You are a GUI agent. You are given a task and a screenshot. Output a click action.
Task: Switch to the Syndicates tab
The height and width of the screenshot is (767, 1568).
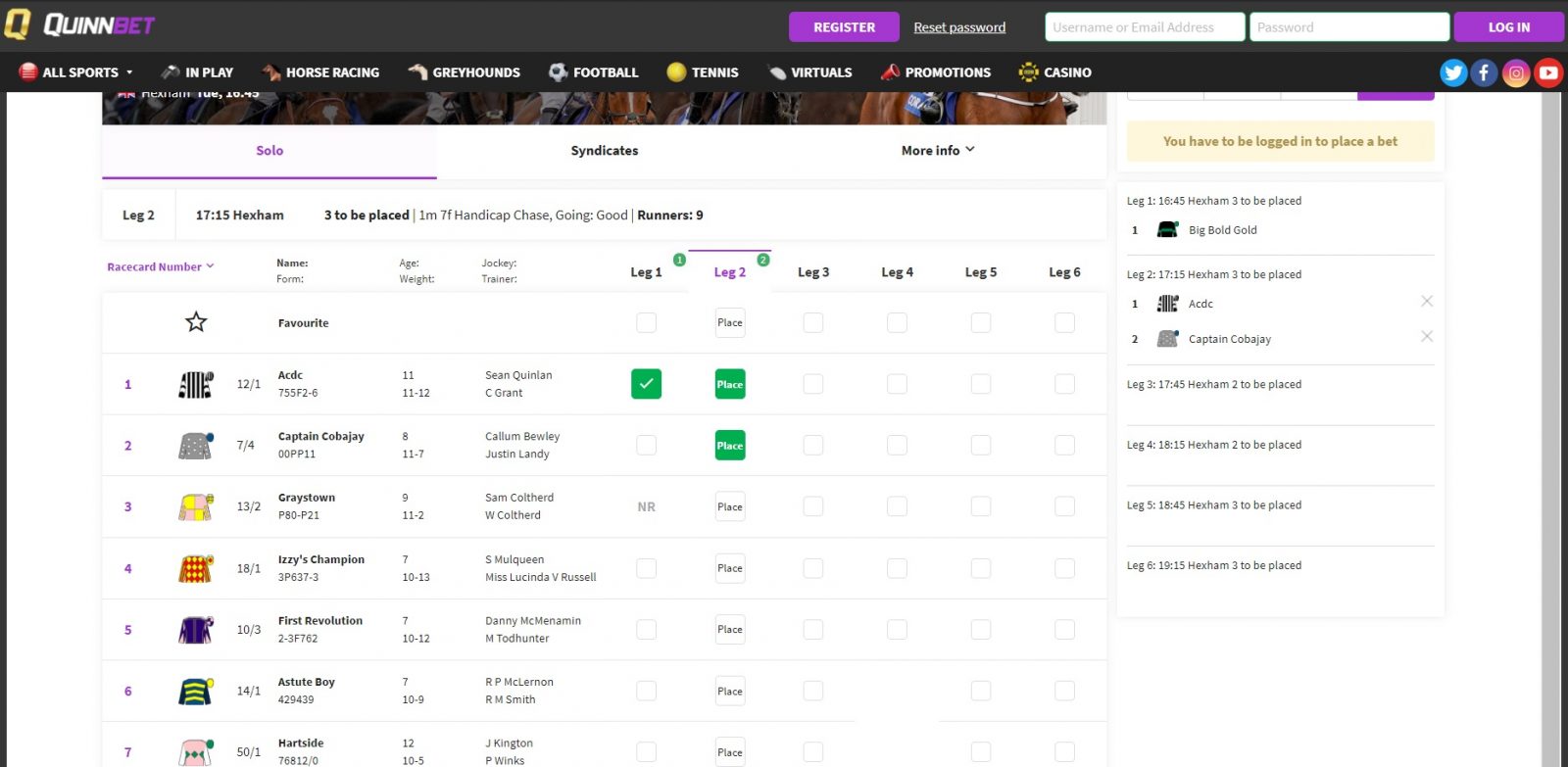coord(604,150)
